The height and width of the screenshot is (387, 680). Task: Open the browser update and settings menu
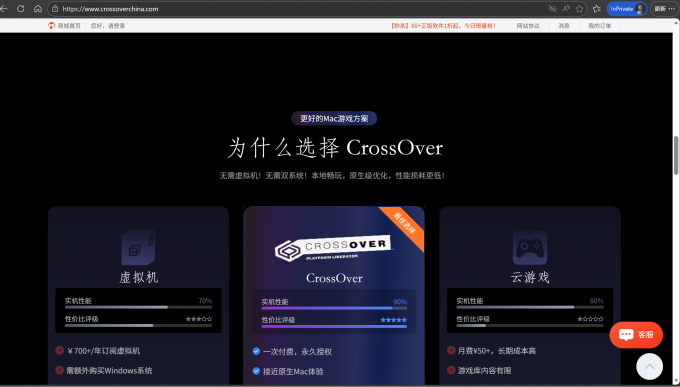click(664, 9)
